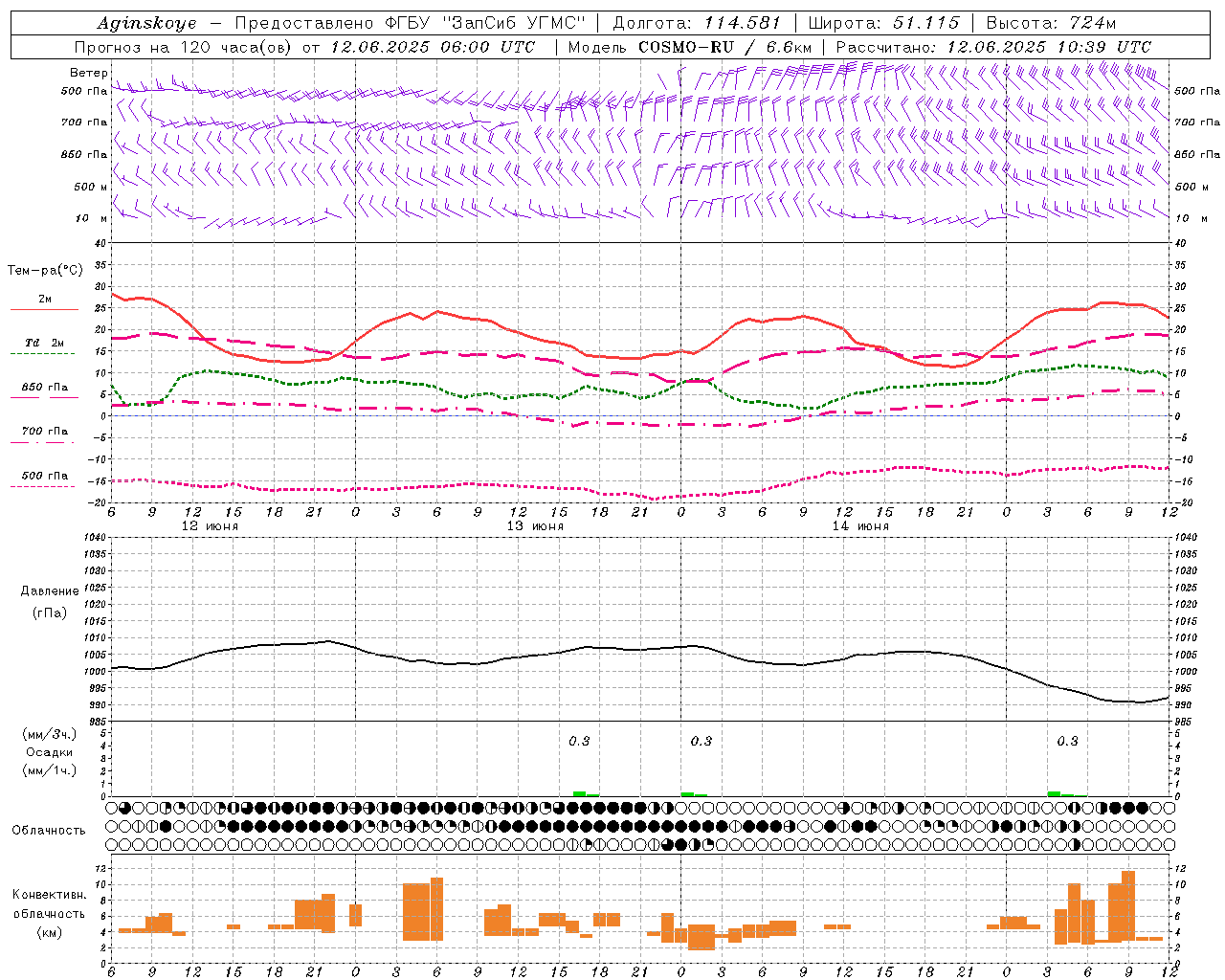Click the "Ветер" wind panel label
Viewport: 1225px width, 980px height.
tap(88, 73)
